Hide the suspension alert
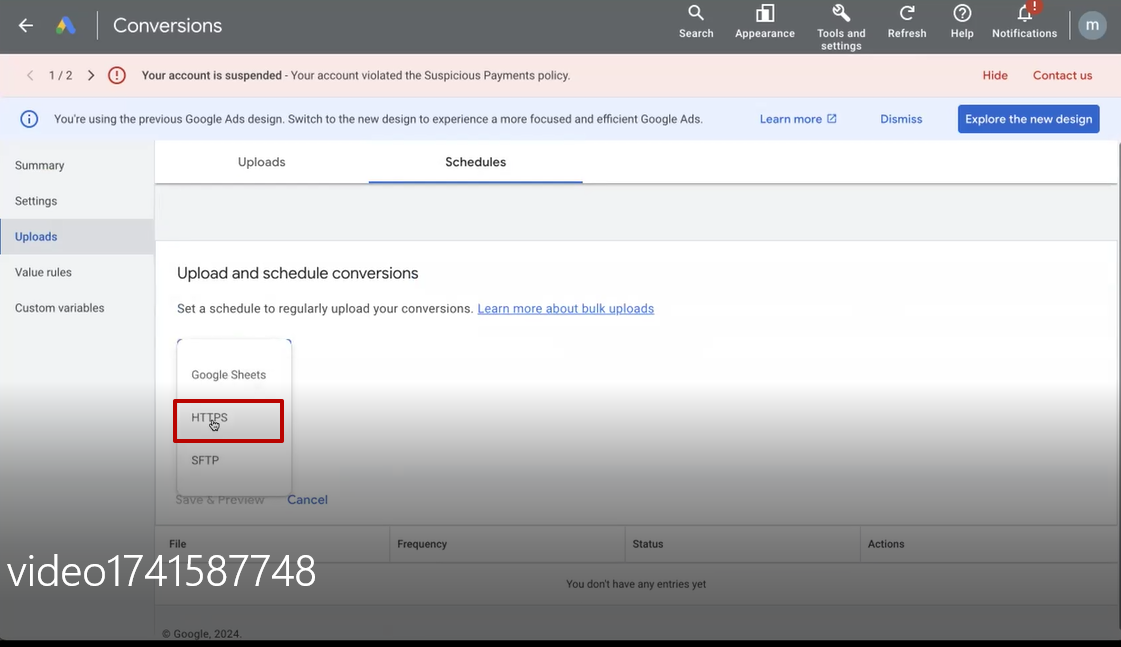 pos(994,75)
